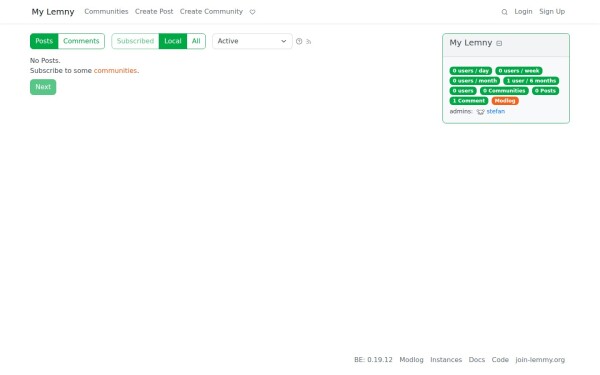600x375 pixels.
Task: Follow the orange communities link
Action: point(115,70)
